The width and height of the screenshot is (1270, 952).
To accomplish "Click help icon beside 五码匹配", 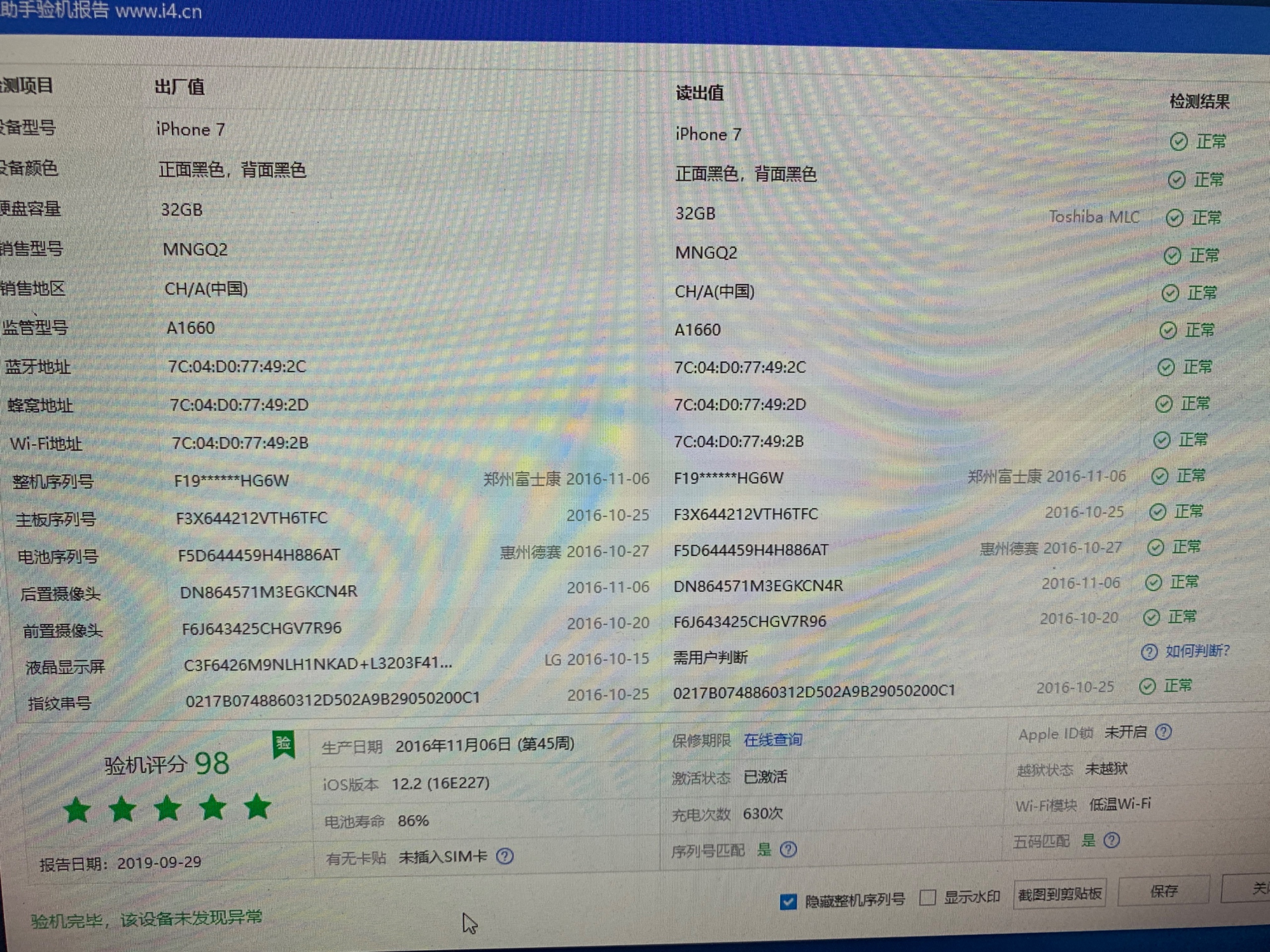I will 1112,840.
